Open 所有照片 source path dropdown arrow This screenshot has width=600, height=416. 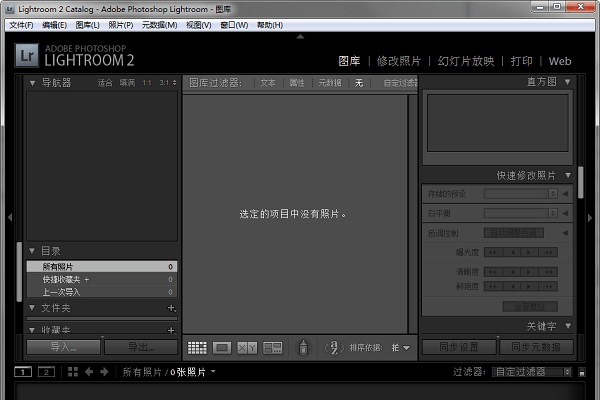(213, 371)
